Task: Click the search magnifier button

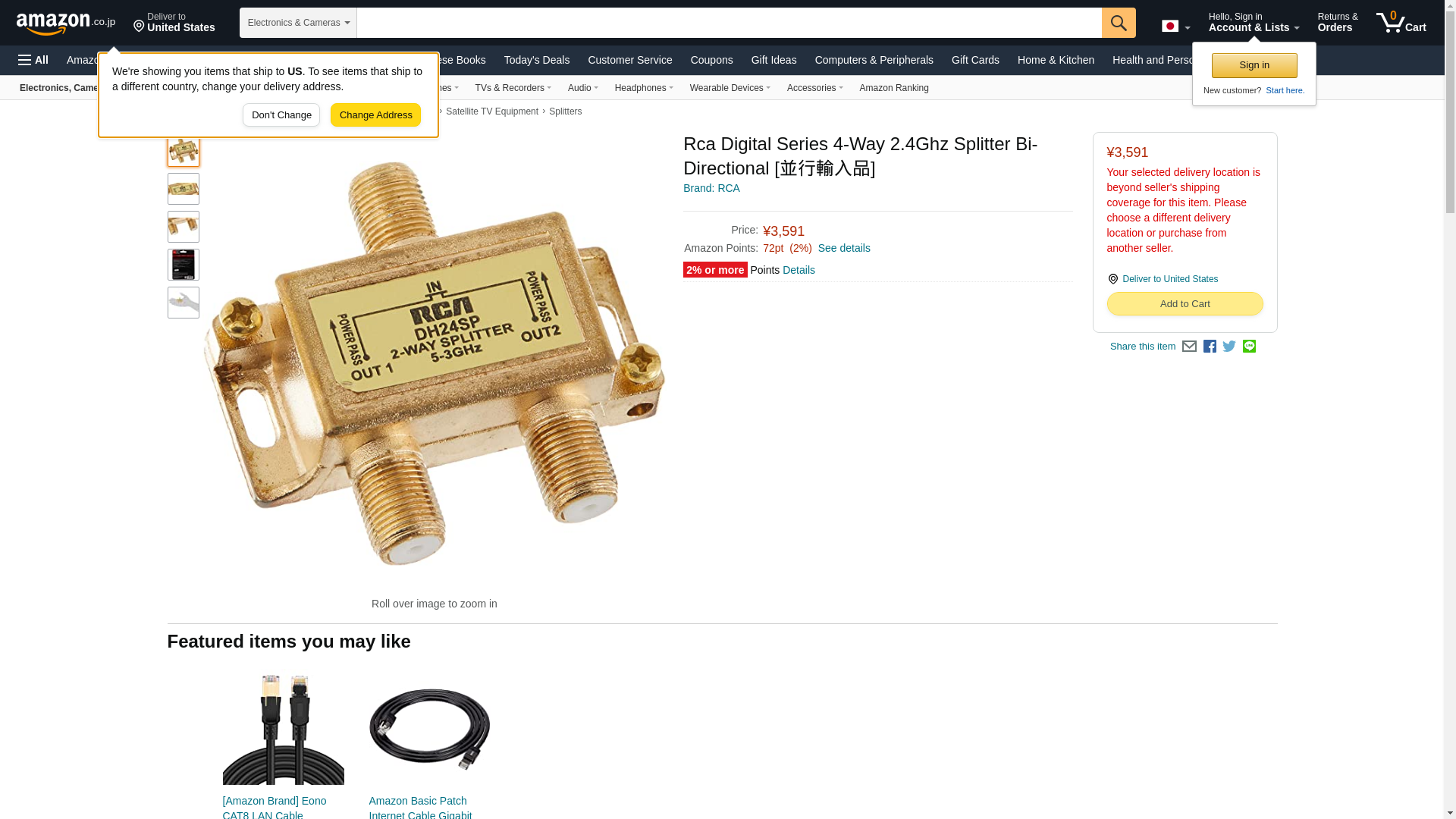Action: 1119,23
